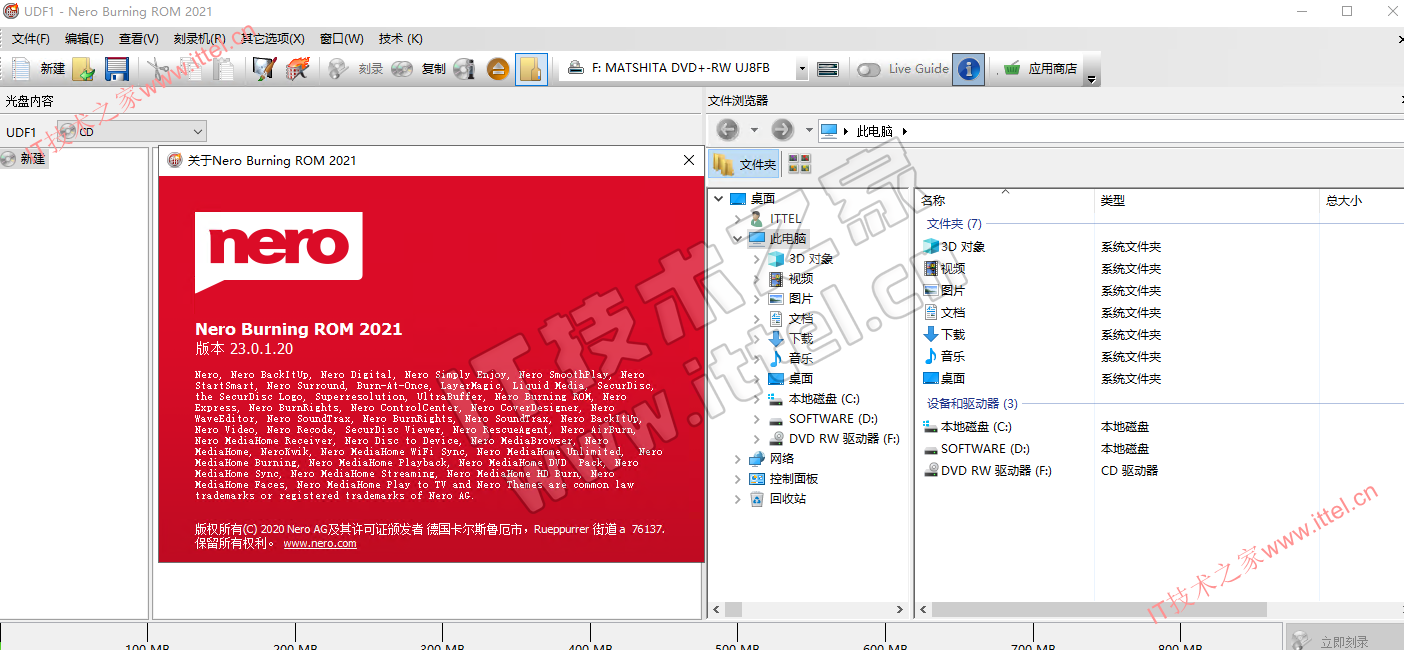
Task: Select the 音乐 folder in file list
Action: coord(953,357)
